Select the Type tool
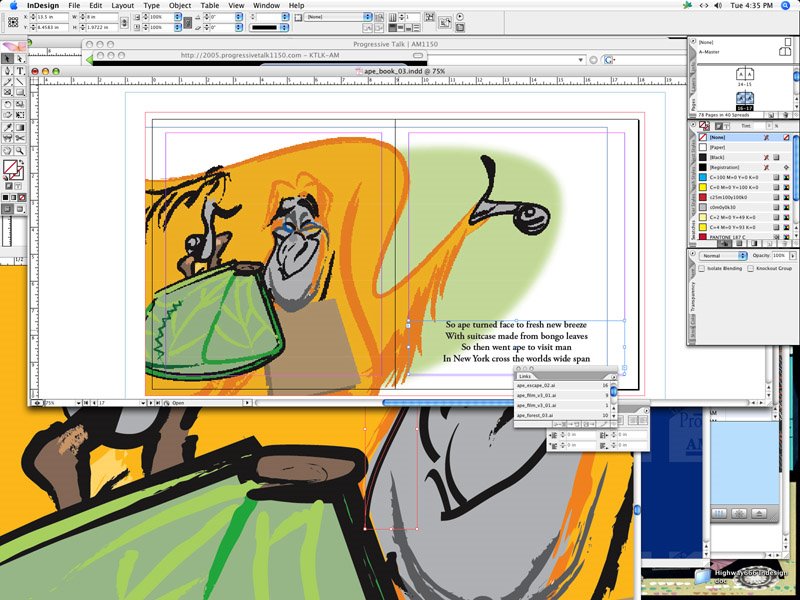800x600 pixels. (20, 70)
